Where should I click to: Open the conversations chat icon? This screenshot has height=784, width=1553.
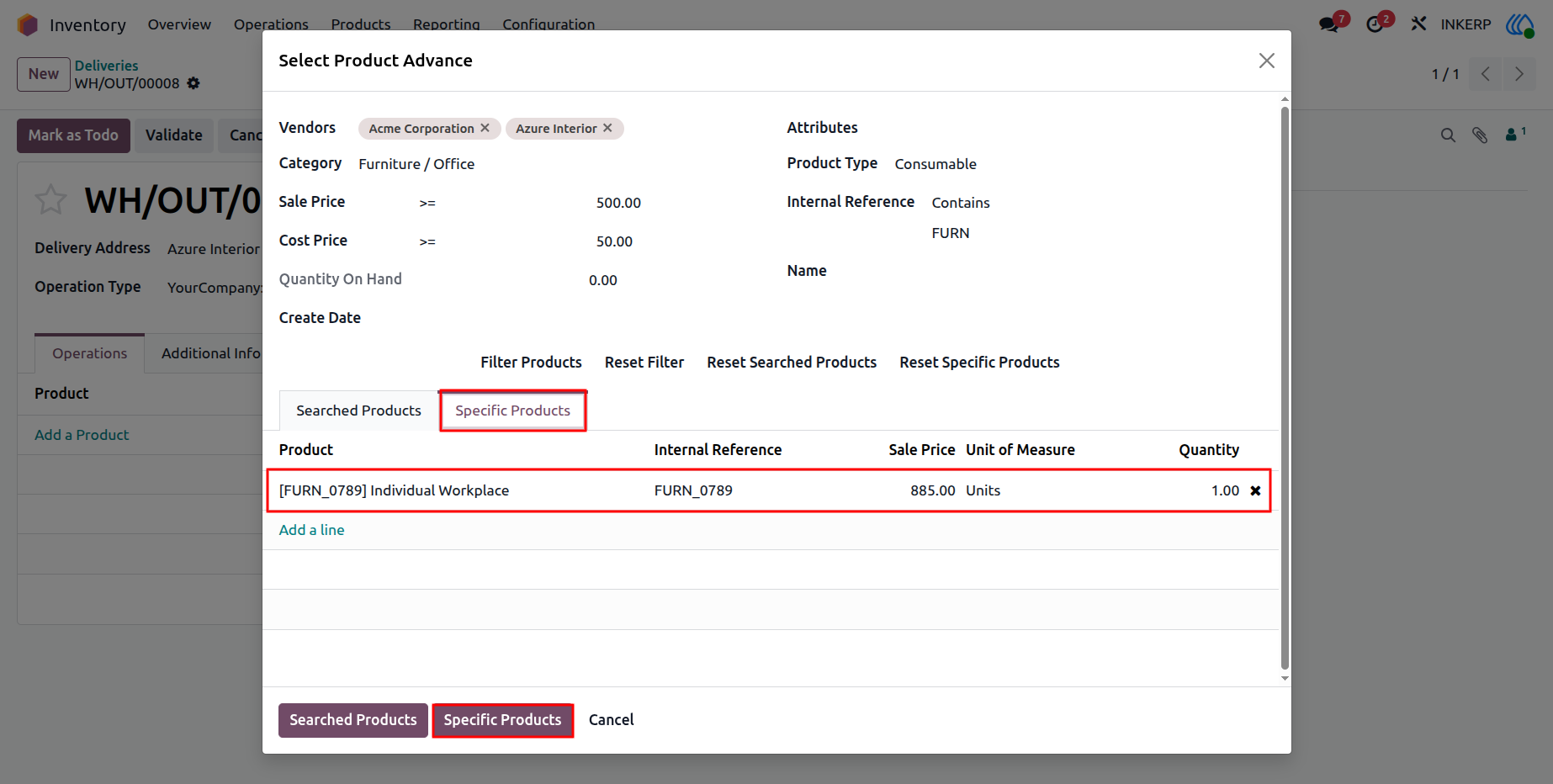[1329, 24]
